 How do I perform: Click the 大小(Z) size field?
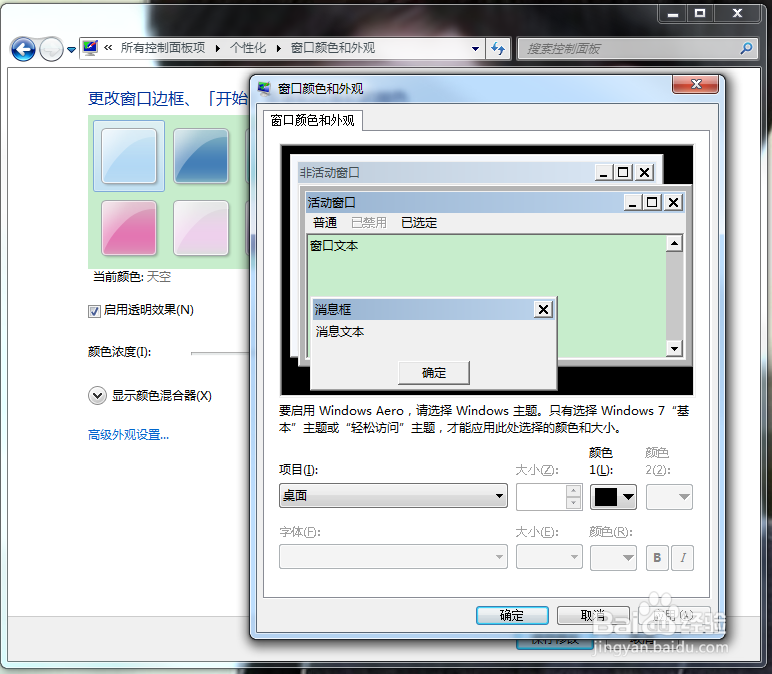point(541,497)
